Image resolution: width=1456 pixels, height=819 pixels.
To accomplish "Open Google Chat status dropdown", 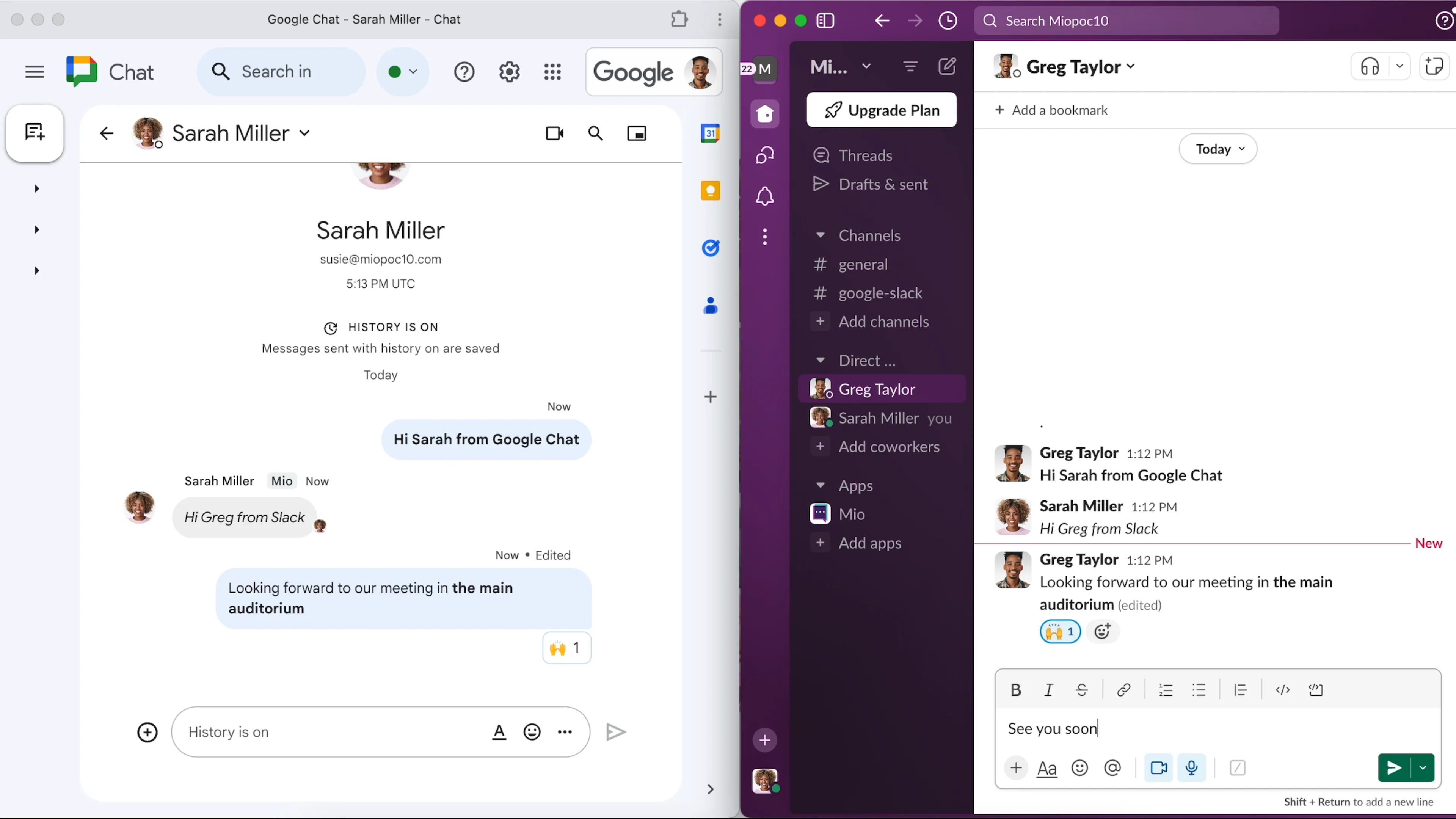I will [x=402, y=72].
